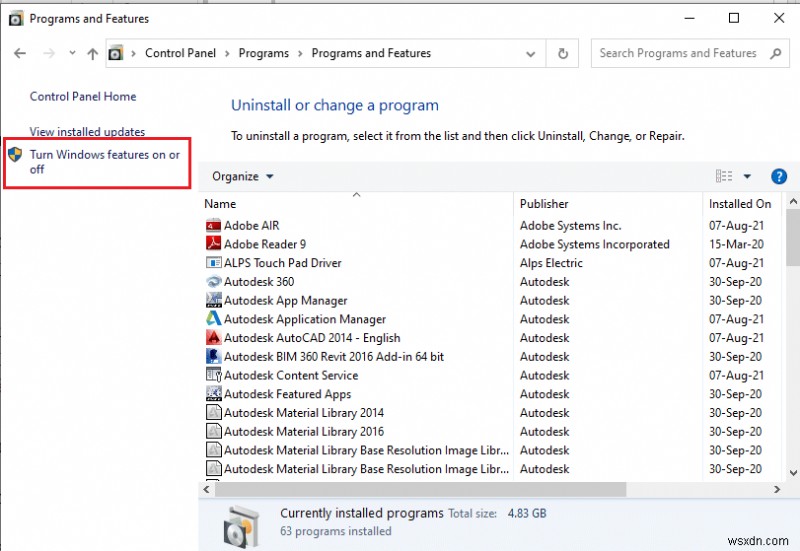Click the horizontal scrollbar thumb

[420, 489]
